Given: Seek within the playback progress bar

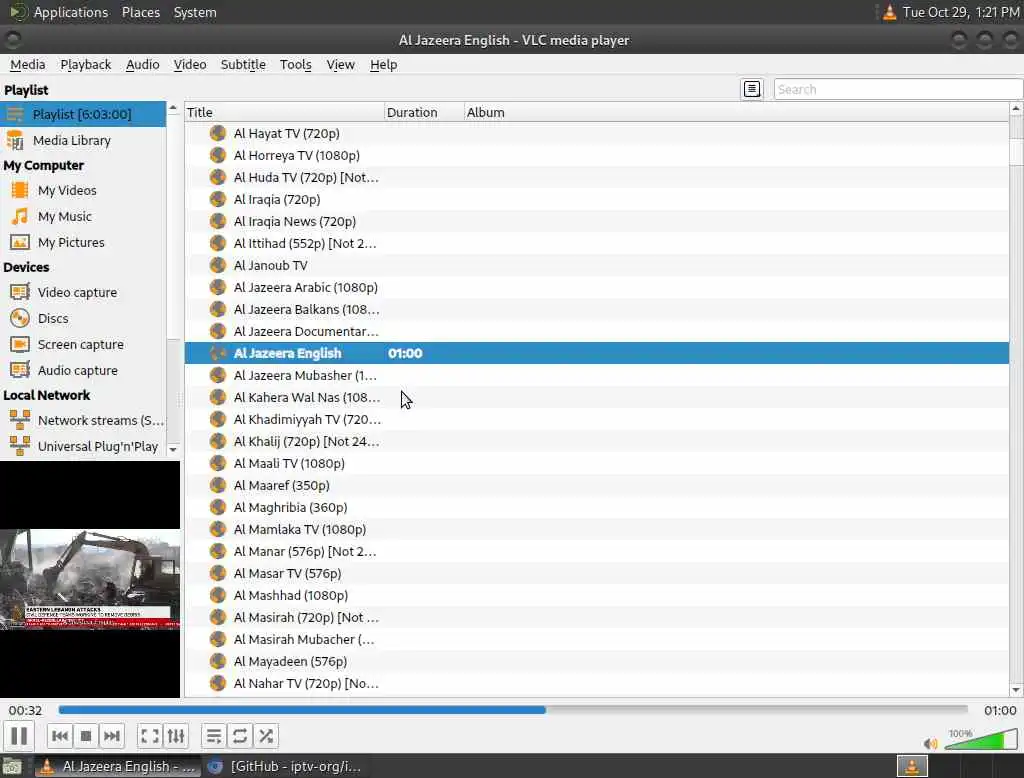Looking at the screenshot, I should tap(513, 710).
